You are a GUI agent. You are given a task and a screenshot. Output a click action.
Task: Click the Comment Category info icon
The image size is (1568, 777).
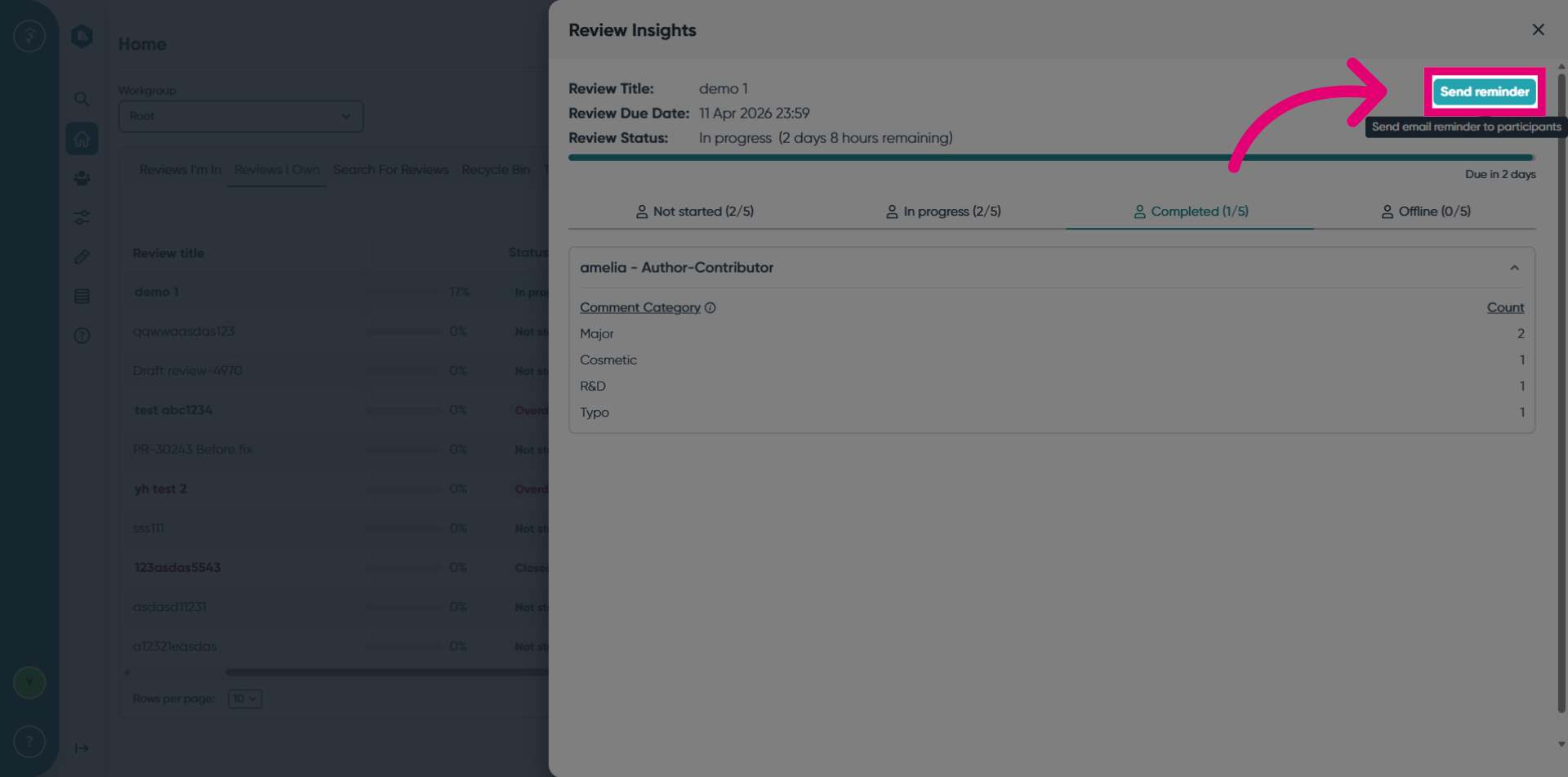[710, 308]
